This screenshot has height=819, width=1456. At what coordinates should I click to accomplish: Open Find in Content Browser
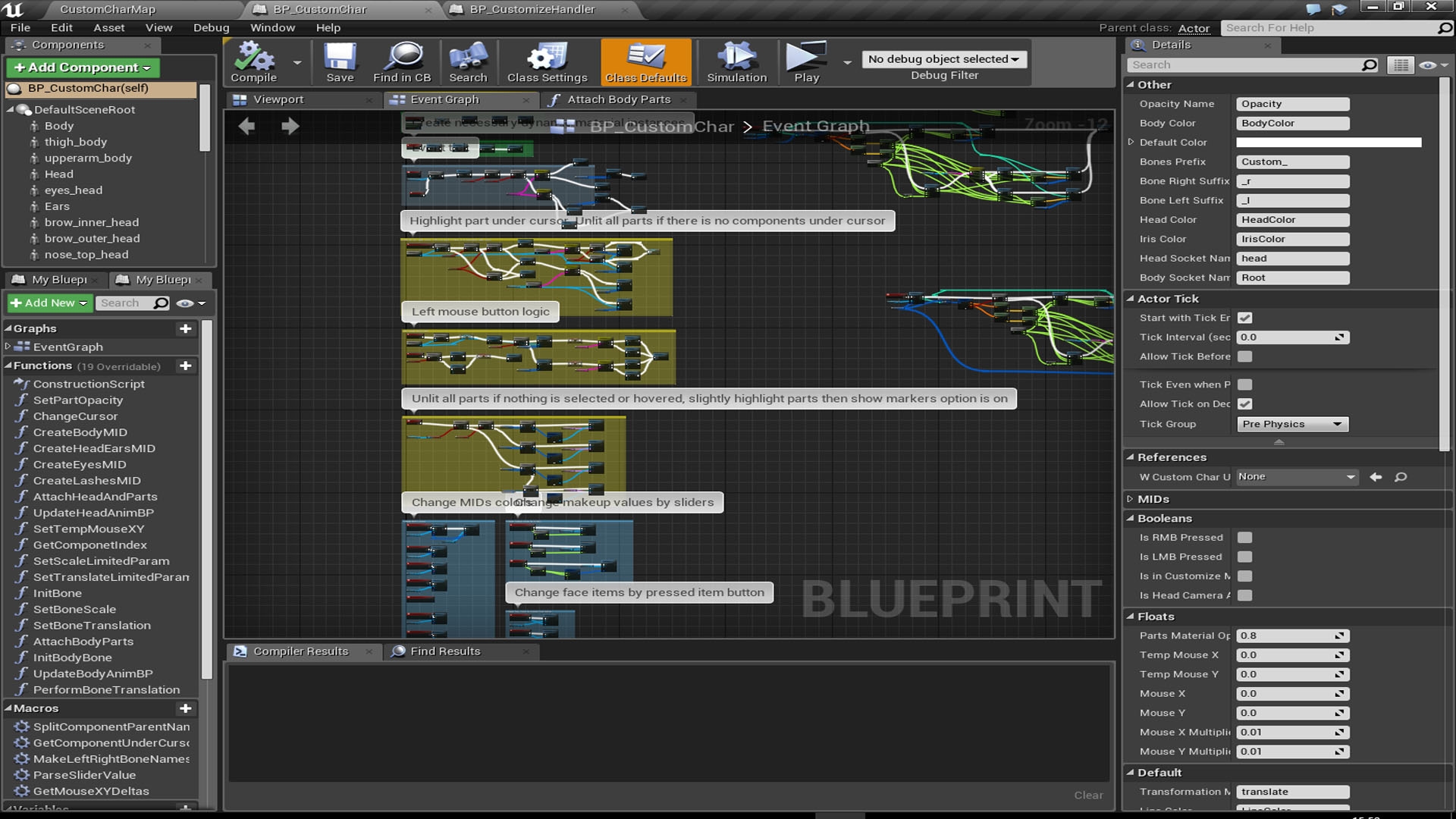(400, 62)
